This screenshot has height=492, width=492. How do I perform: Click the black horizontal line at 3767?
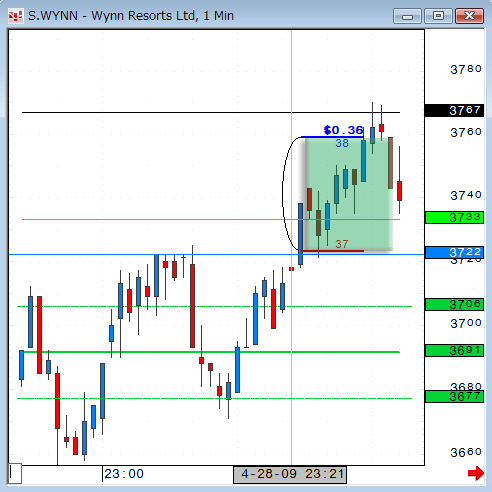pos(211,113)
